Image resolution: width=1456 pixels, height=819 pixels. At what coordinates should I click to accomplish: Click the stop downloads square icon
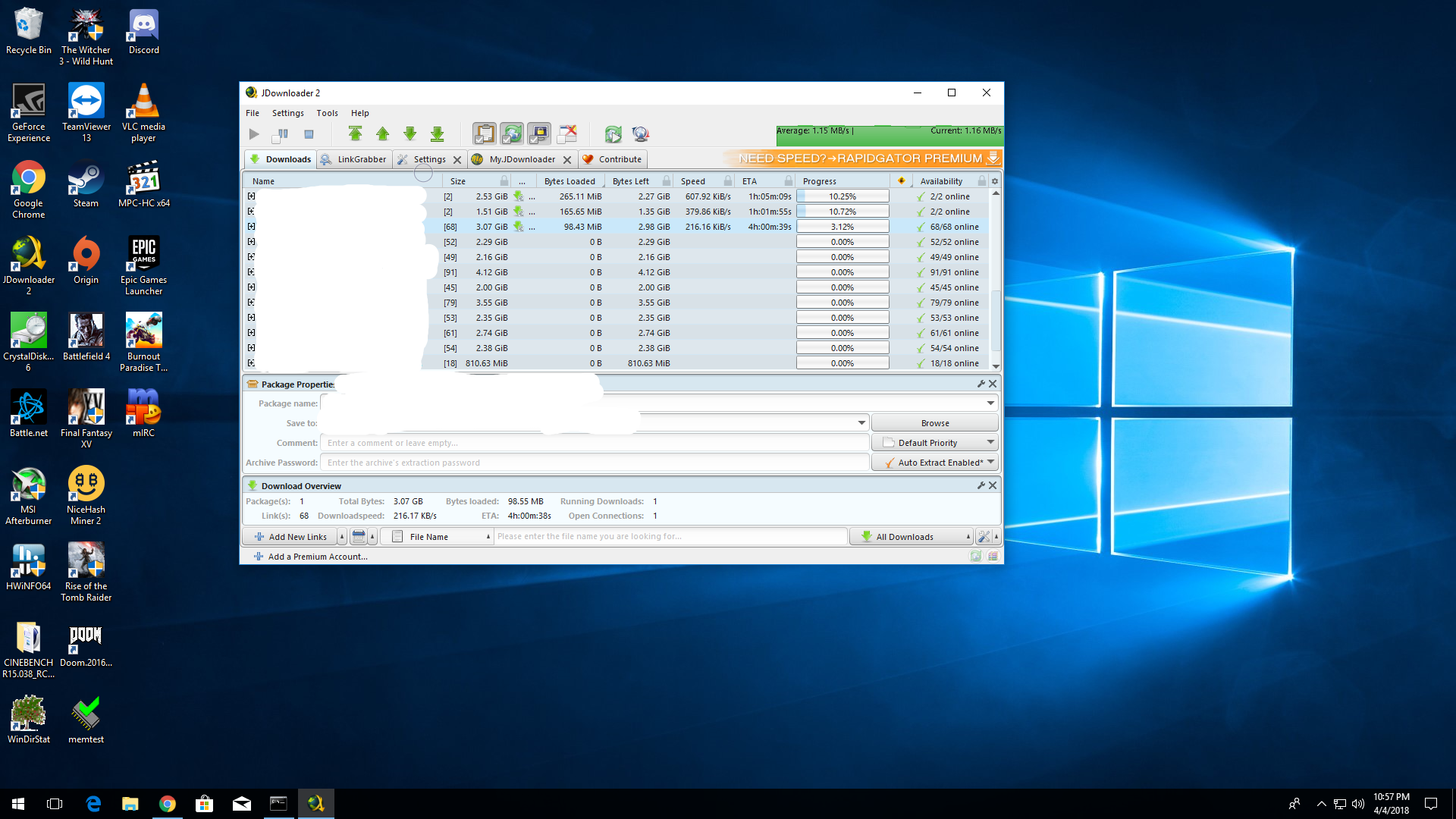(x=309, y=134)
